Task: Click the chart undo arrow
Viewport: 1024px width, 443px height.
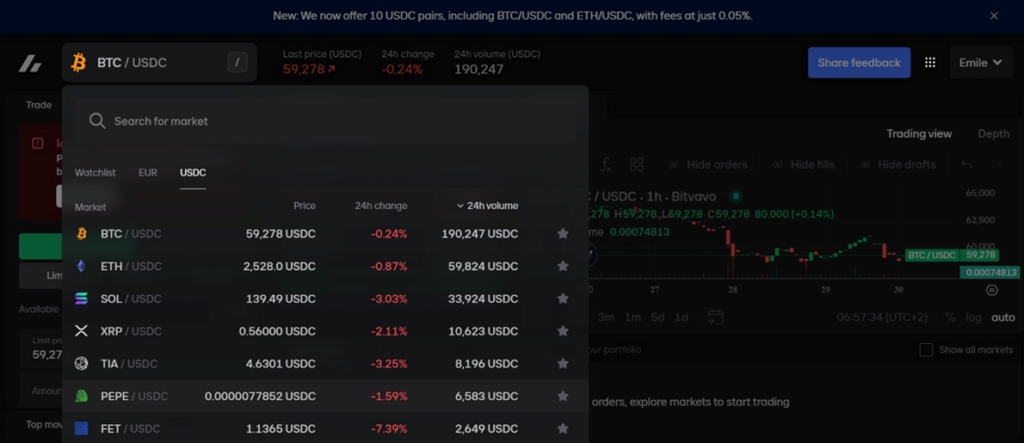Action: coord(967,165)
